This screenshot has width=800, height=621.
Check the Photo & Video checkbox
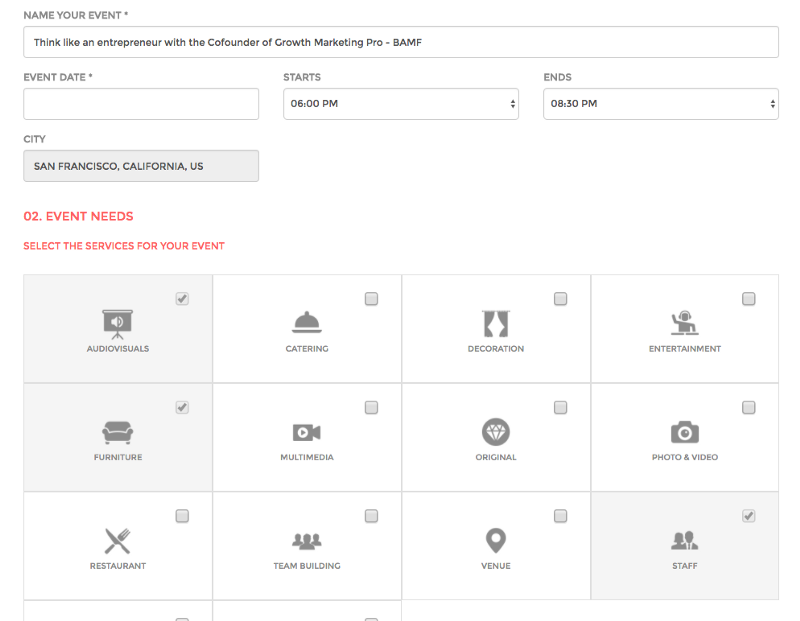pos(748,407)
